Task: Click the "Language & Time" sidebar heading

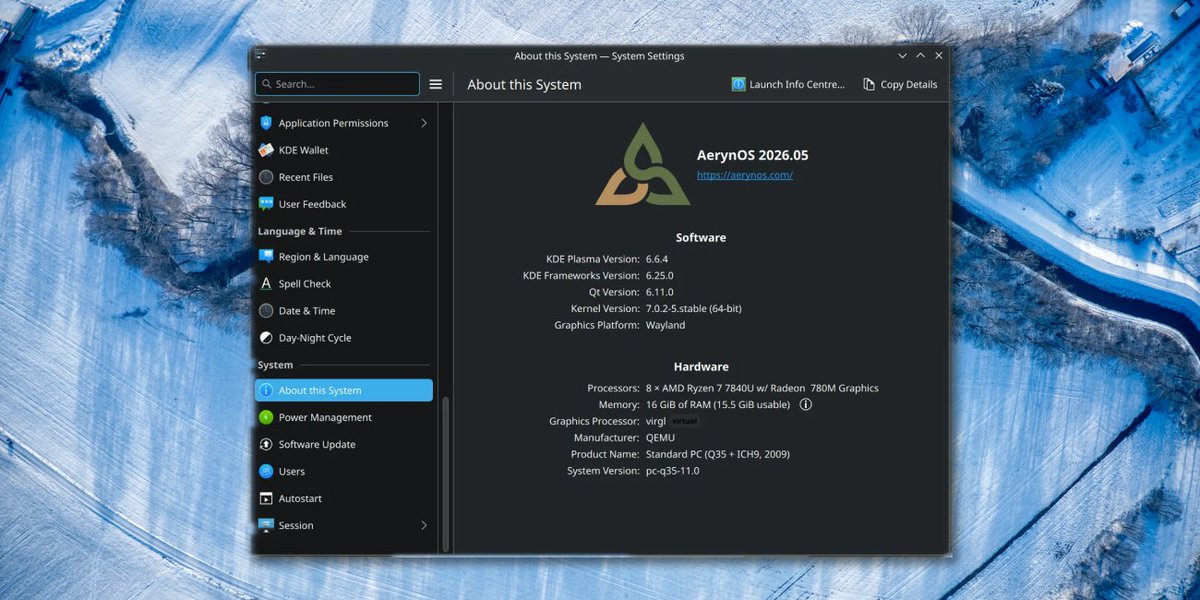Action: (300, 231)
